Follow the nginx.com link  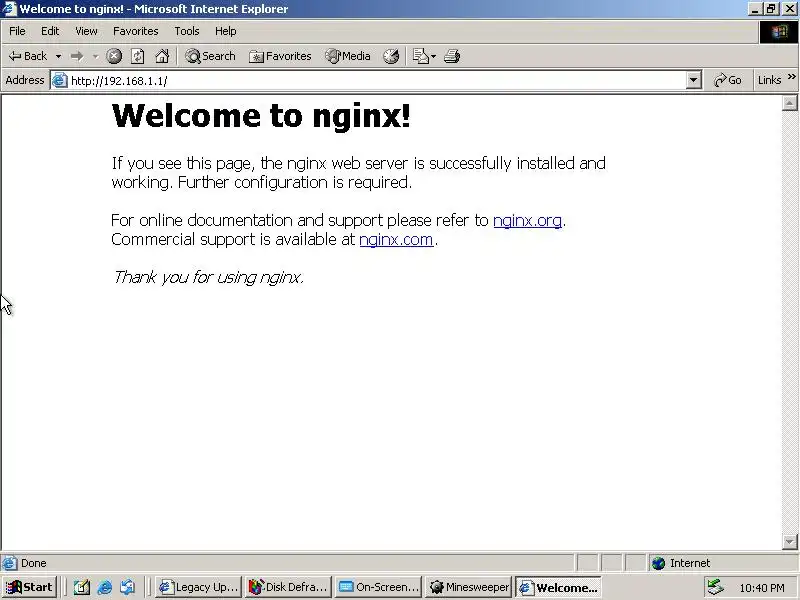[396, 239]
